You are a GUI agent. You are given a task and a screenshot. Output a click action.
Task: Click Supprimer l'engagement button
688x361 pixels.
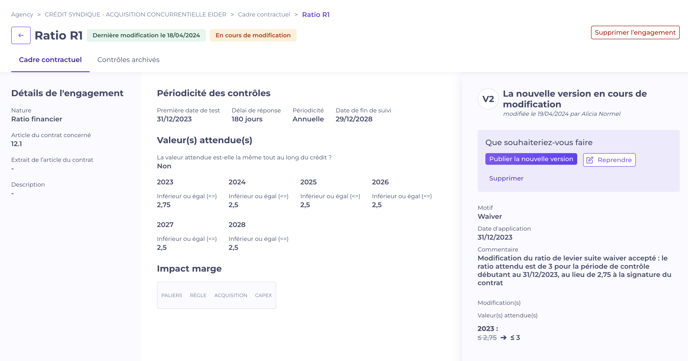pyautogui.click(x=635, y=32)
